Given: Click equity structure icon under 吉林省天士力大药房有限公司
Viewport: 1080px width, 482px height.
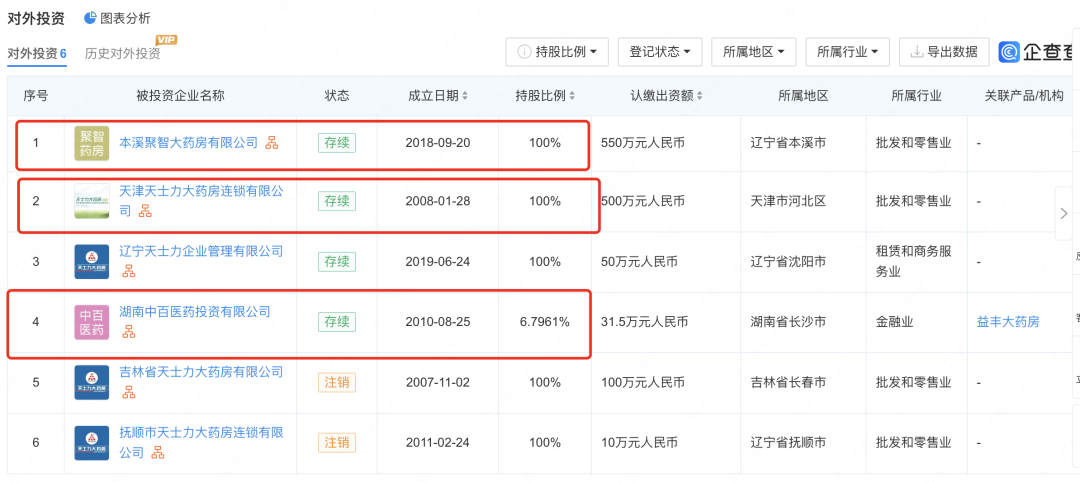Looking at the screenshot, I should (128, 392).
